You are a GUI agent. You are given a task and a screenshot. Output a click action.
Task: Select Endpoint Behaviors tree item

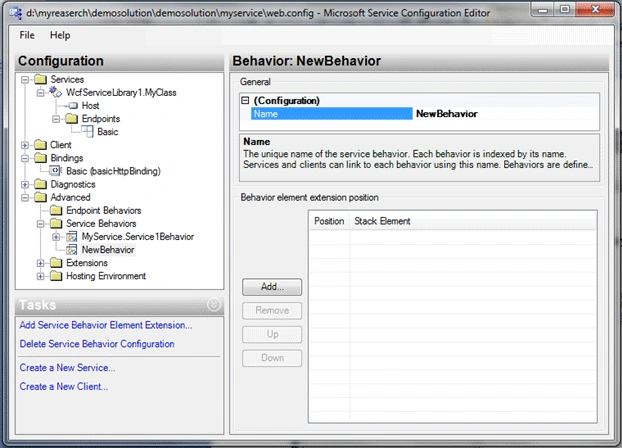click(104, 210)
